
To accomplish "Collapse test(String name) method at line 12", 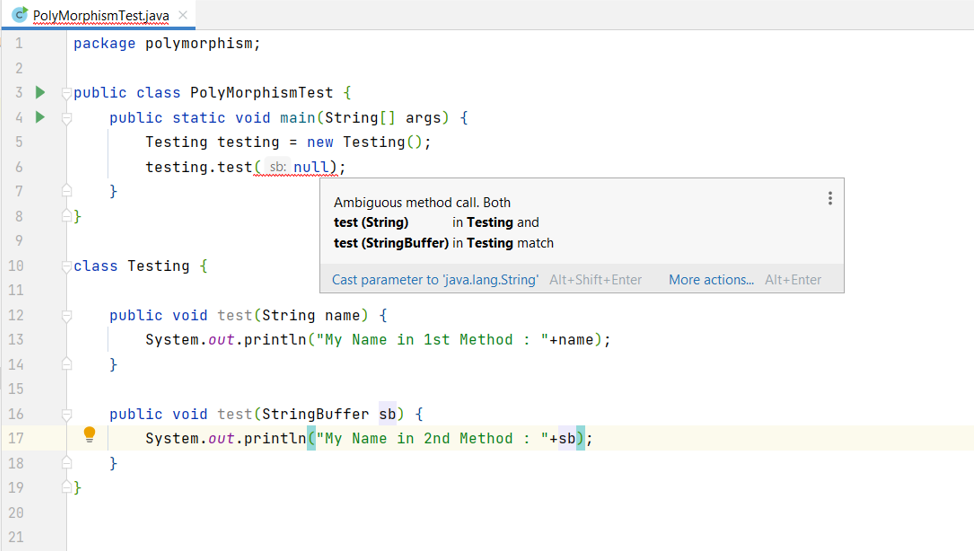I will click(x=66, y=316).
